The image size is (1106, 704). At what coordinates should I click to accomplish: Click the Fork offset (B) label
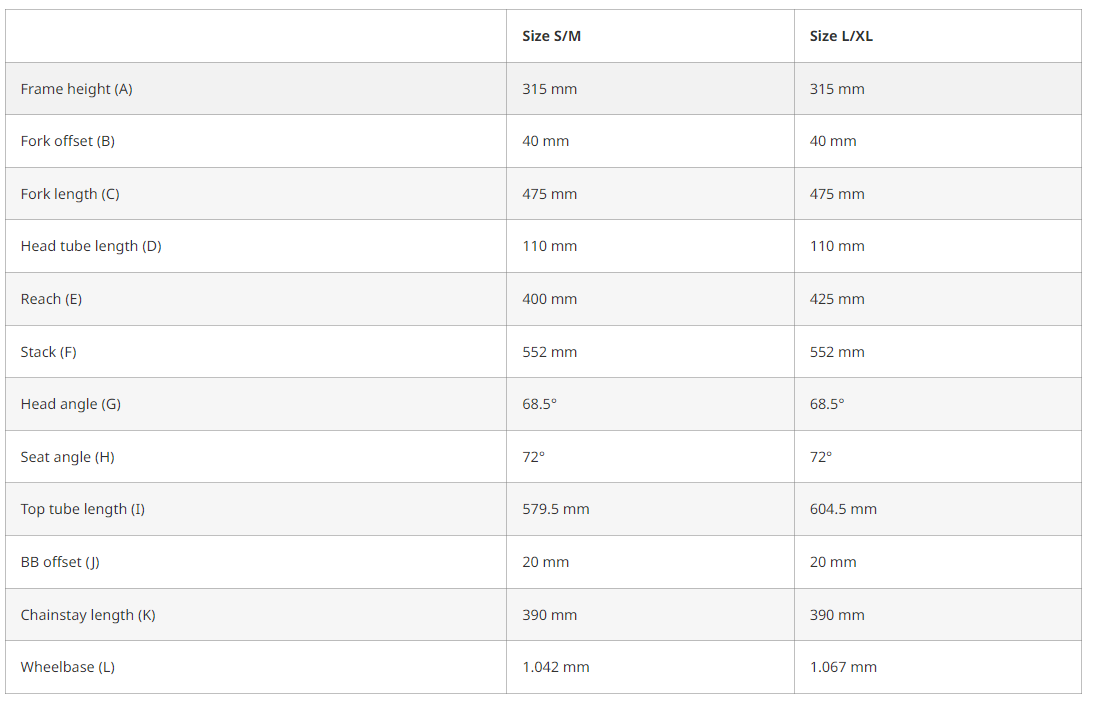(x=68, y=141)
